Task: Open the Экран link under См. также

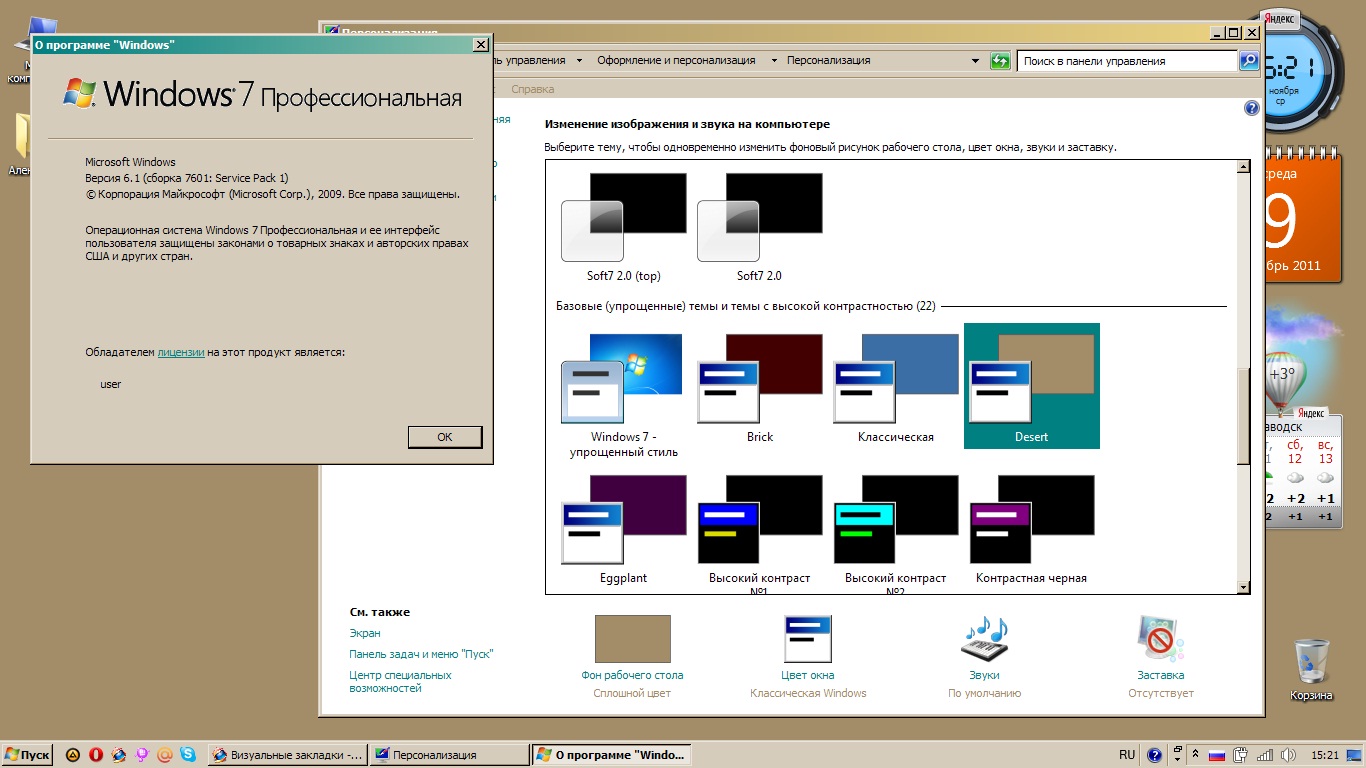Action: pos(365,633)
